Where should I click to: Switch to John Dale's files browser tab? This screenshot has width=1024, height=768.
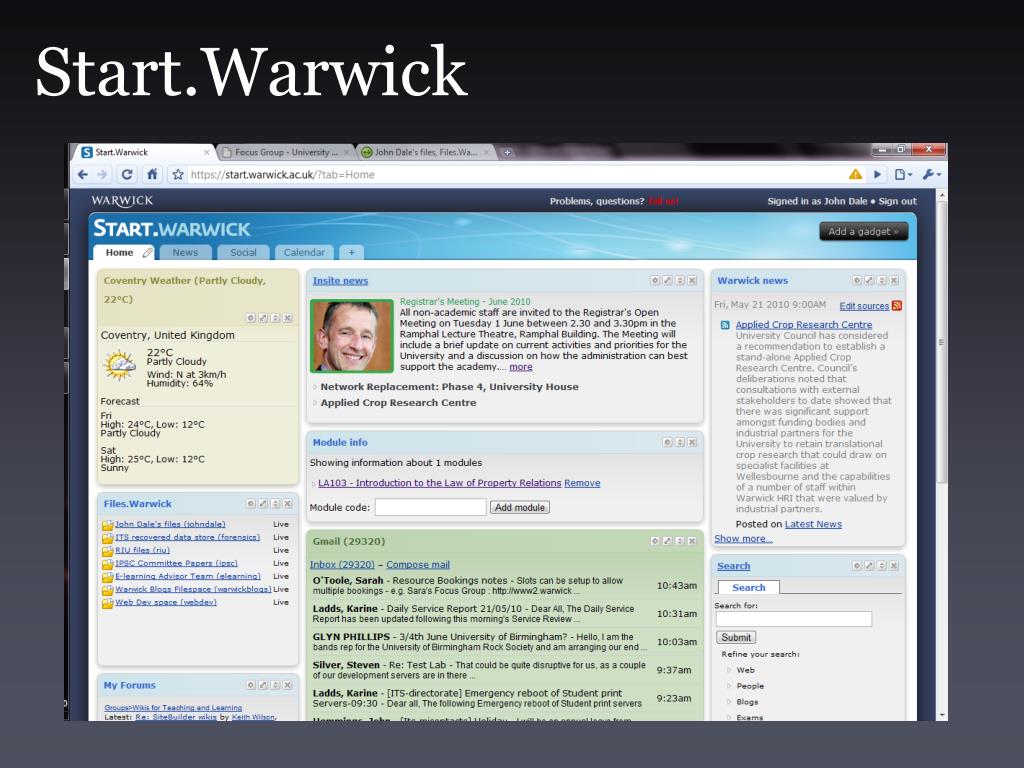tap(424, 152)
